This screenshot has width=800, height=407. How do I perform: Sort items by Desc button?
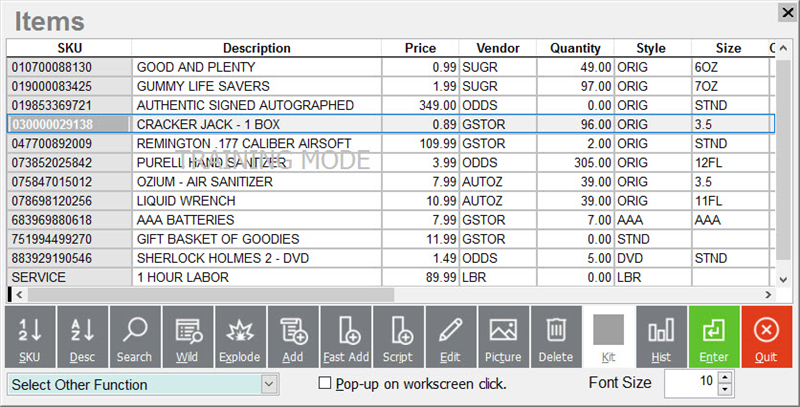83,337
